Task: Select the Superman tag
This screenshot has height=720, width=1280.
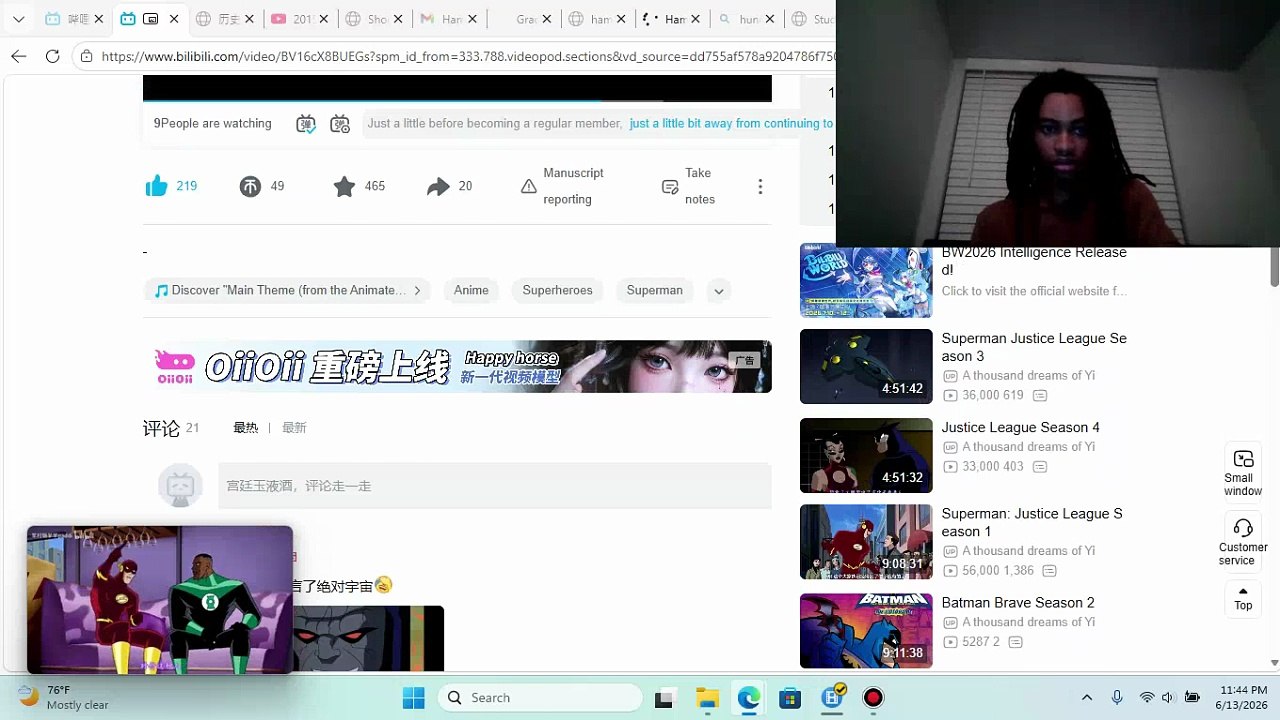Action: [654, 290]
